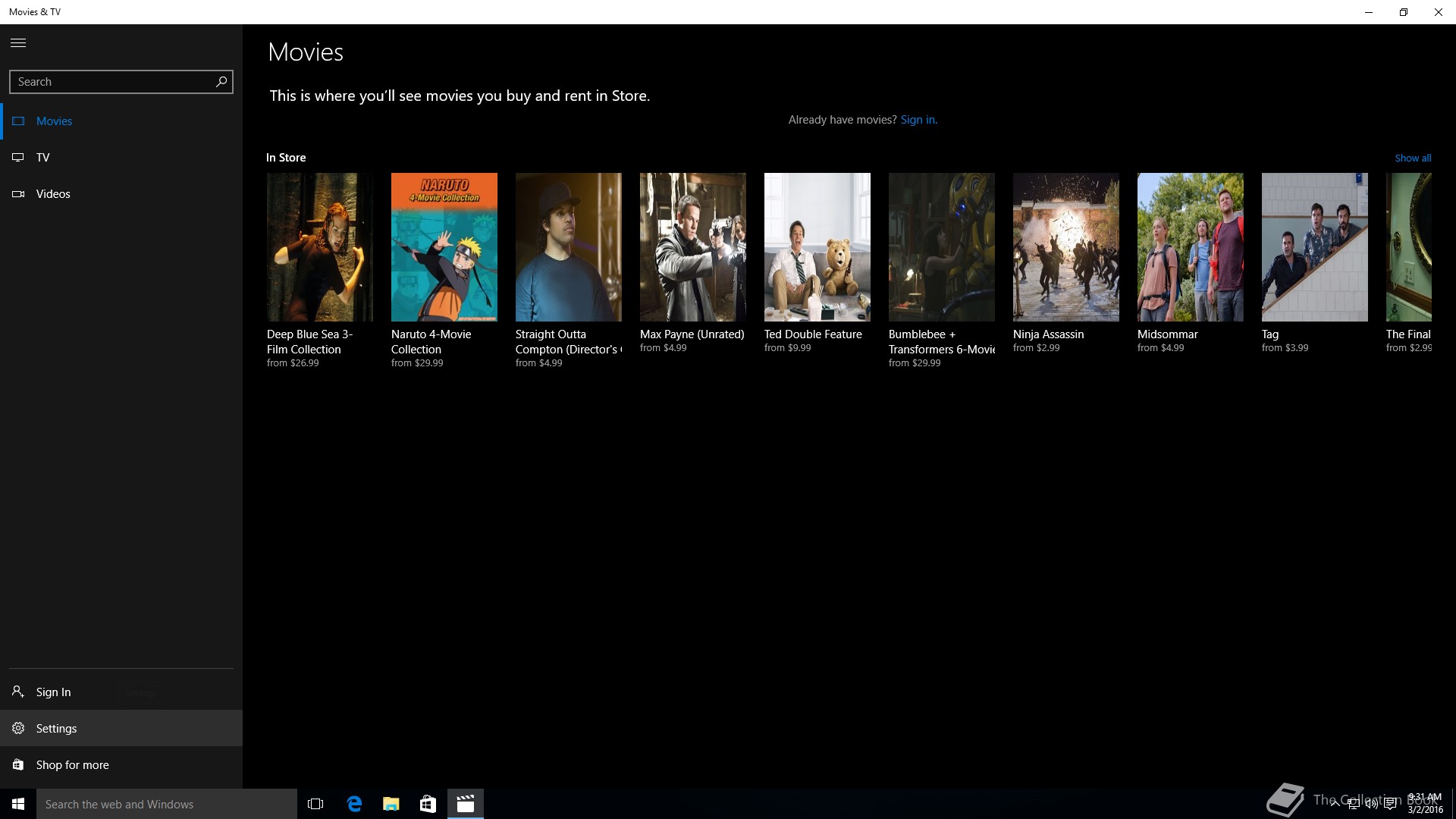Viewport: 1456px width, 819px height.
Task: Click the volume speaker tray icon
Action: pos(1371,804)
